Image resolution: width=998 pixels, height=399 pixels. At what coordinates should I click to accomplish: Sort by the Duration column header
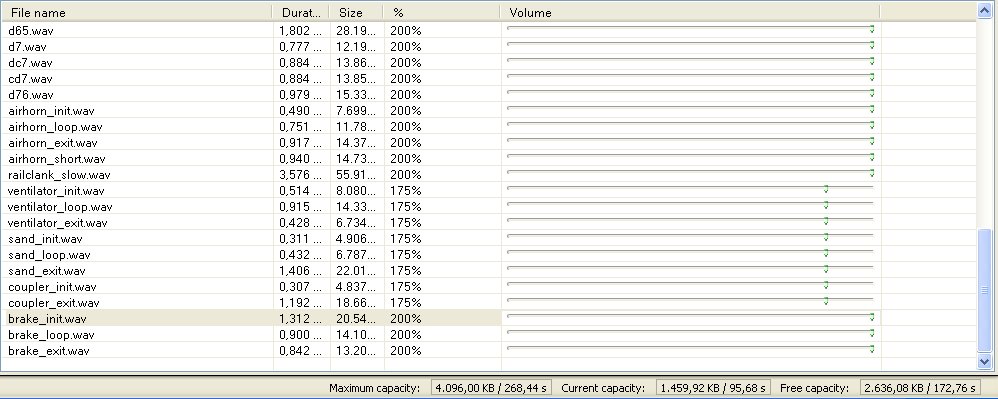(300, 12)
